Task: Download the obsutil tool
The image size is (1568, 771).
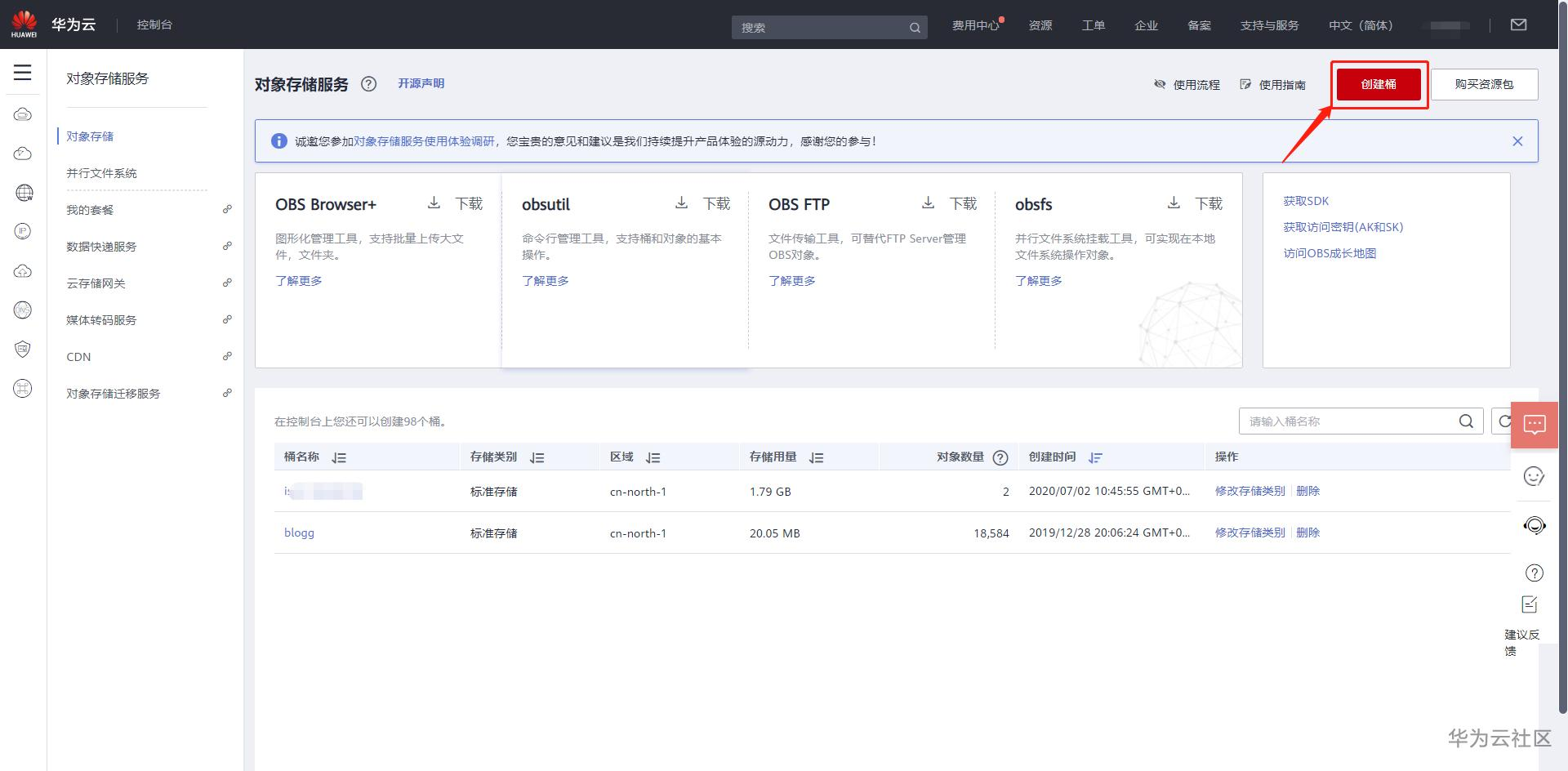Action: [x=702, y=203]
